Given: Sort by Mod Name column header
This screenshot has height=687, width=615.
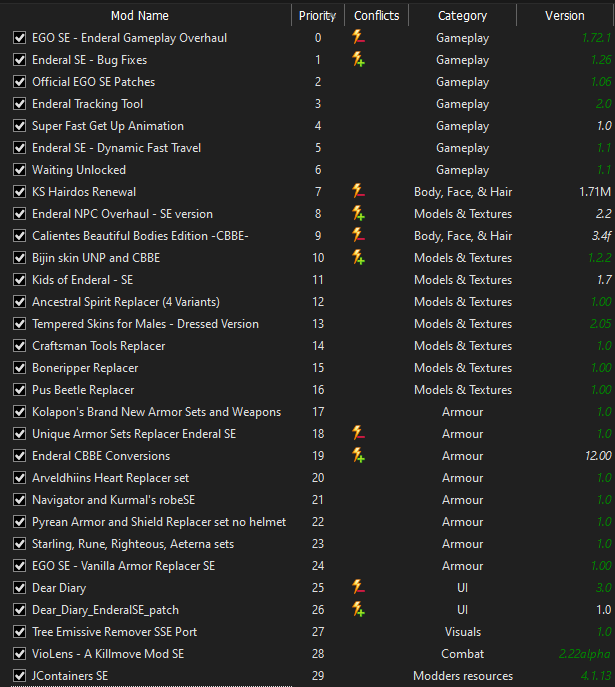Looking at the screenshot, I should [x=140, y=16].
